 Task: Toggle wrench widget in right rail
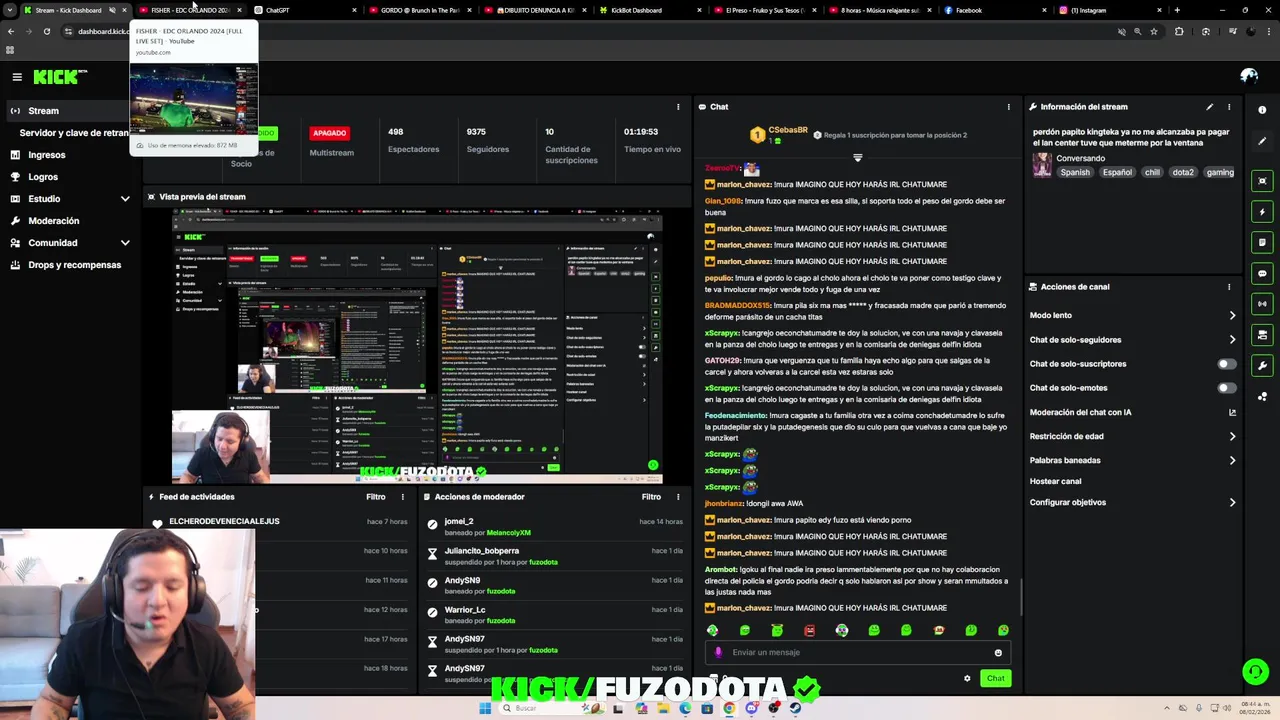pos(1262,365)
